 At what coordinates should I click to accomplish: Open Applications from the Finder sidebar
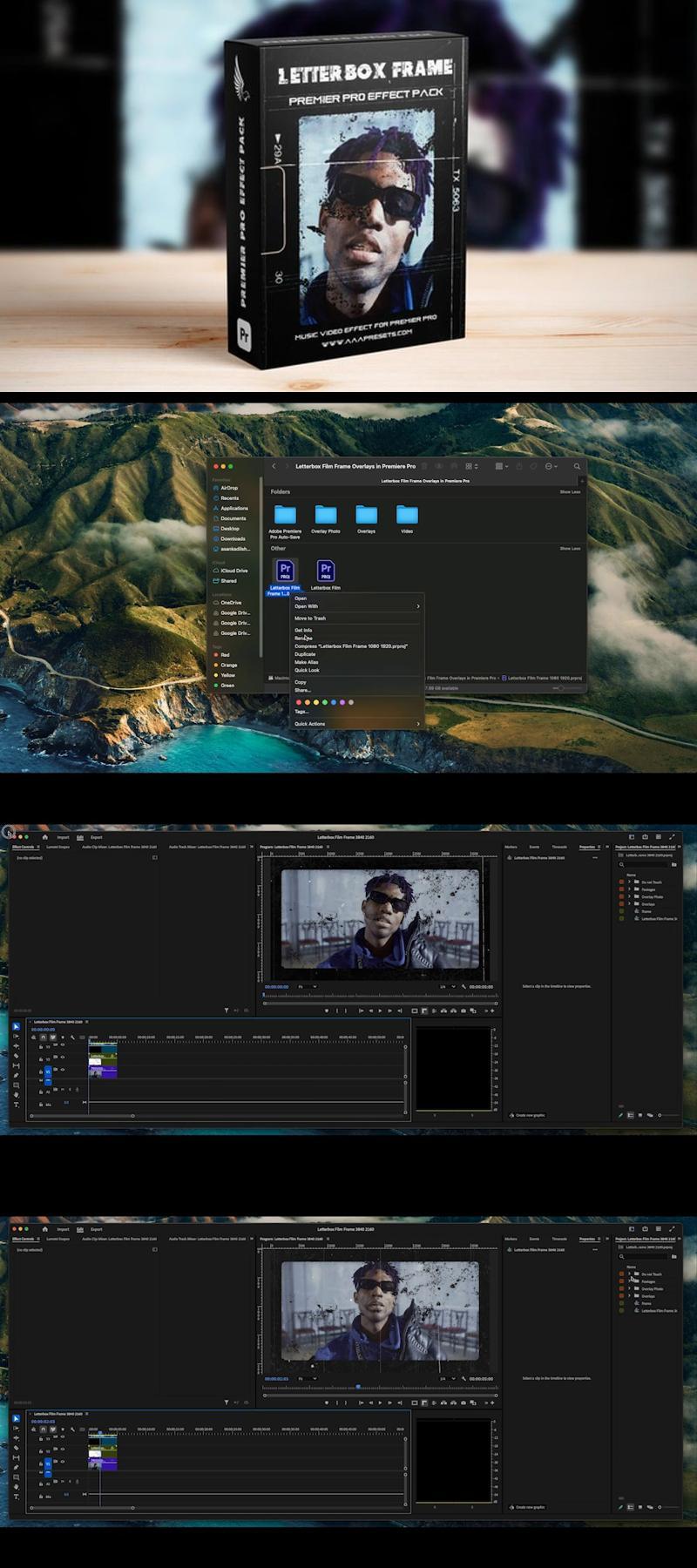coord(230,508)
